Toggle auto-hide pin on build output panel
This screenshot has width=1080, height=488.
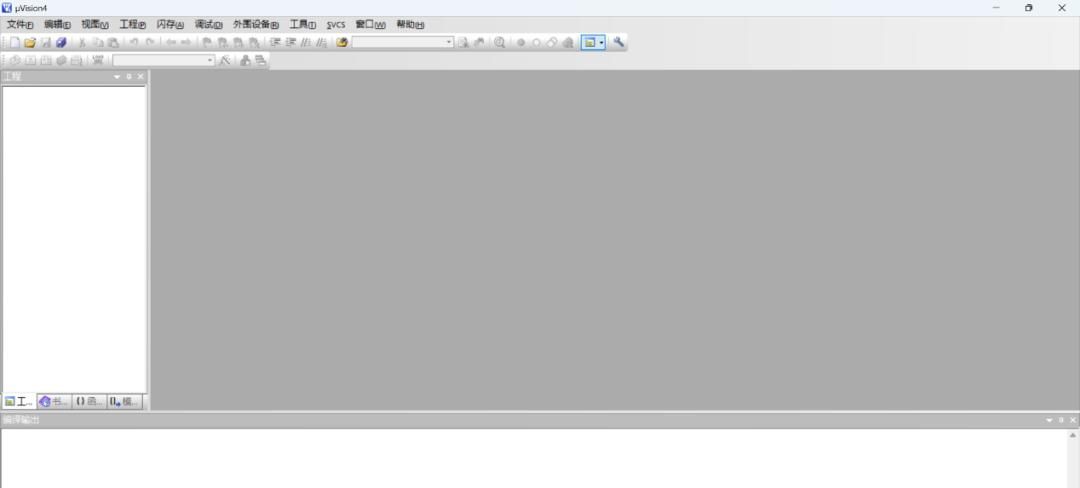(1061, 420)
